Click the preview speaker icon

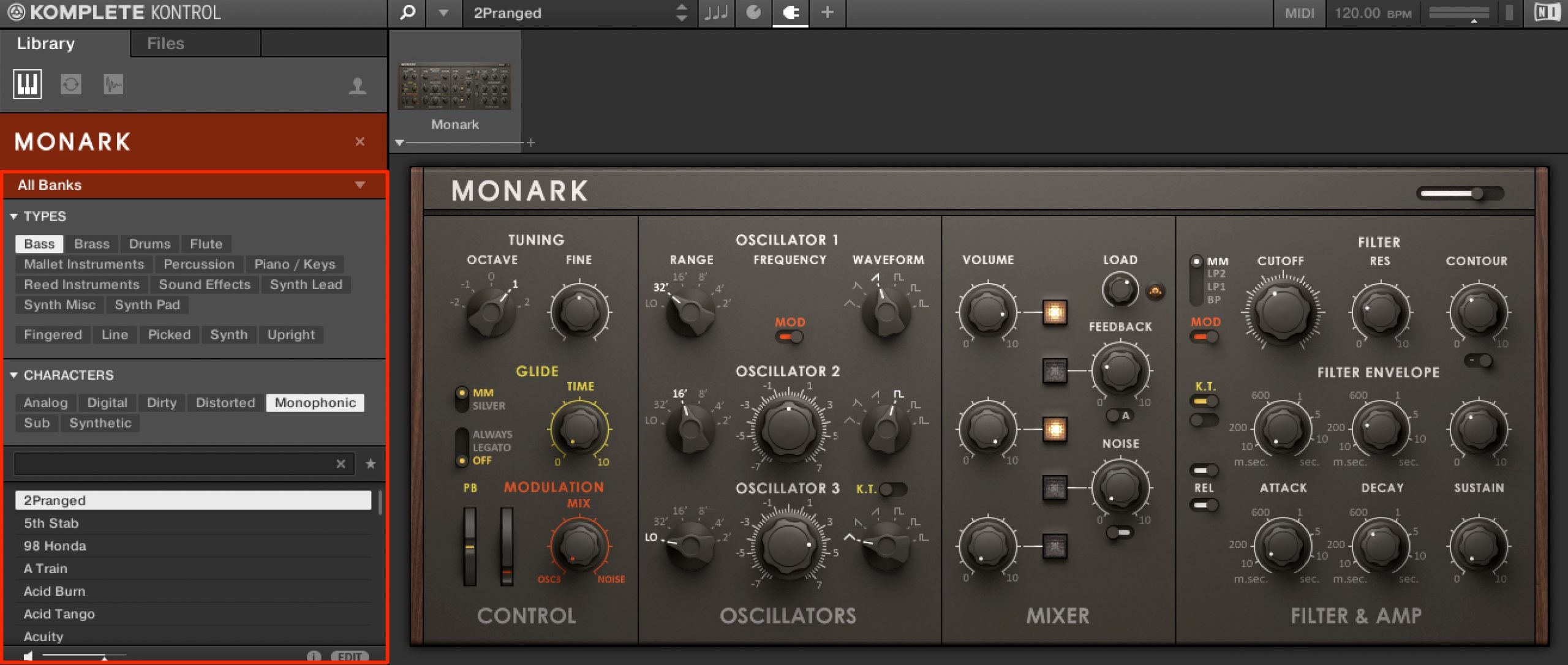28,656
